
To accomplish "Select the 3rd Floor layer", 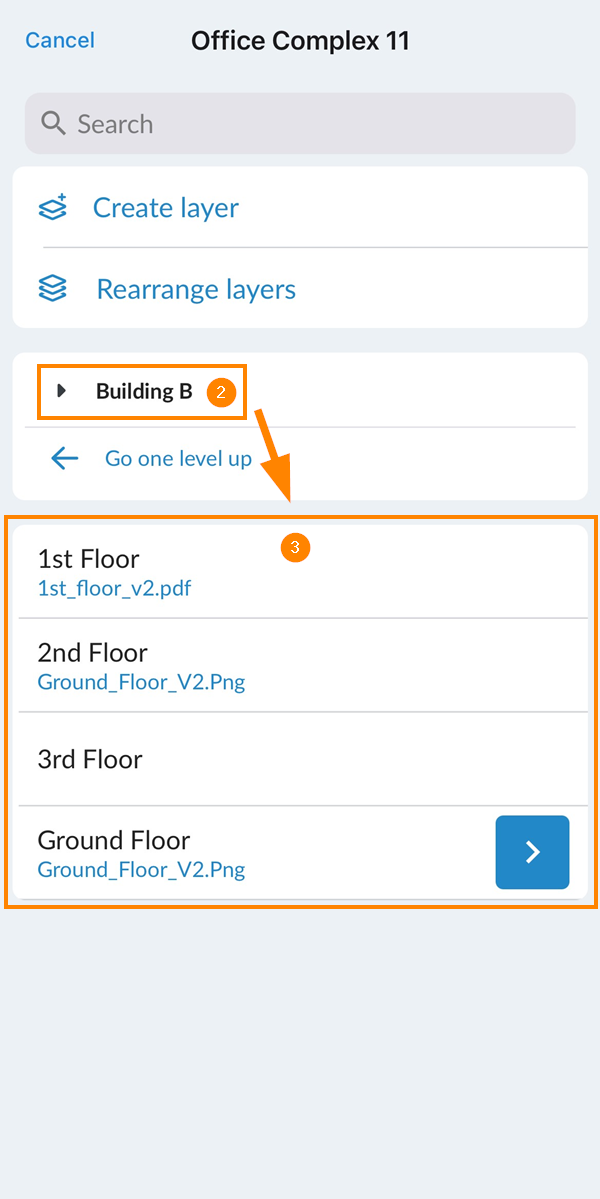I will [90, 759].
